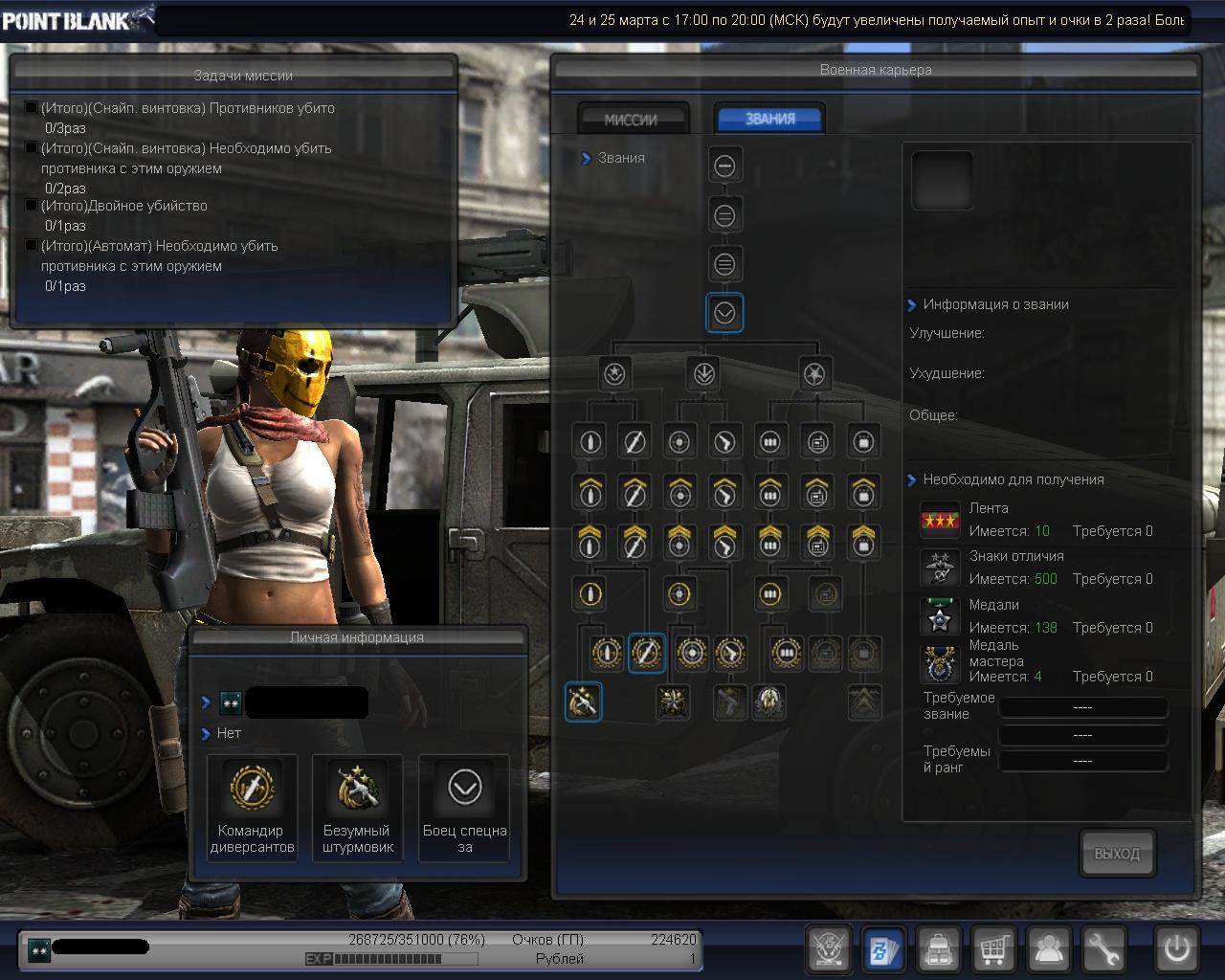Toggle the Двойное убийство mission checkbox
Image resolution: width=1225 pixels, height=980 pixels.
click(31, 206)
